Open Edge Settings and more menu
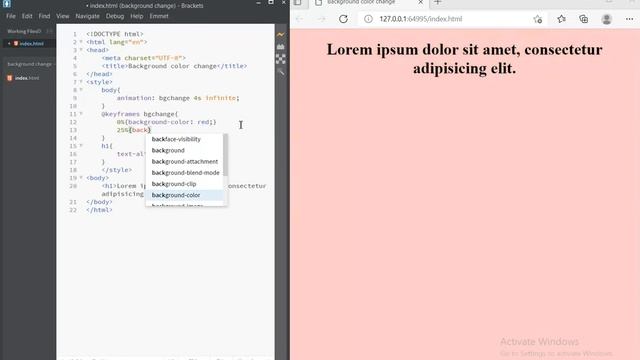Screen dimensions: 640x360 click(629, 19)
